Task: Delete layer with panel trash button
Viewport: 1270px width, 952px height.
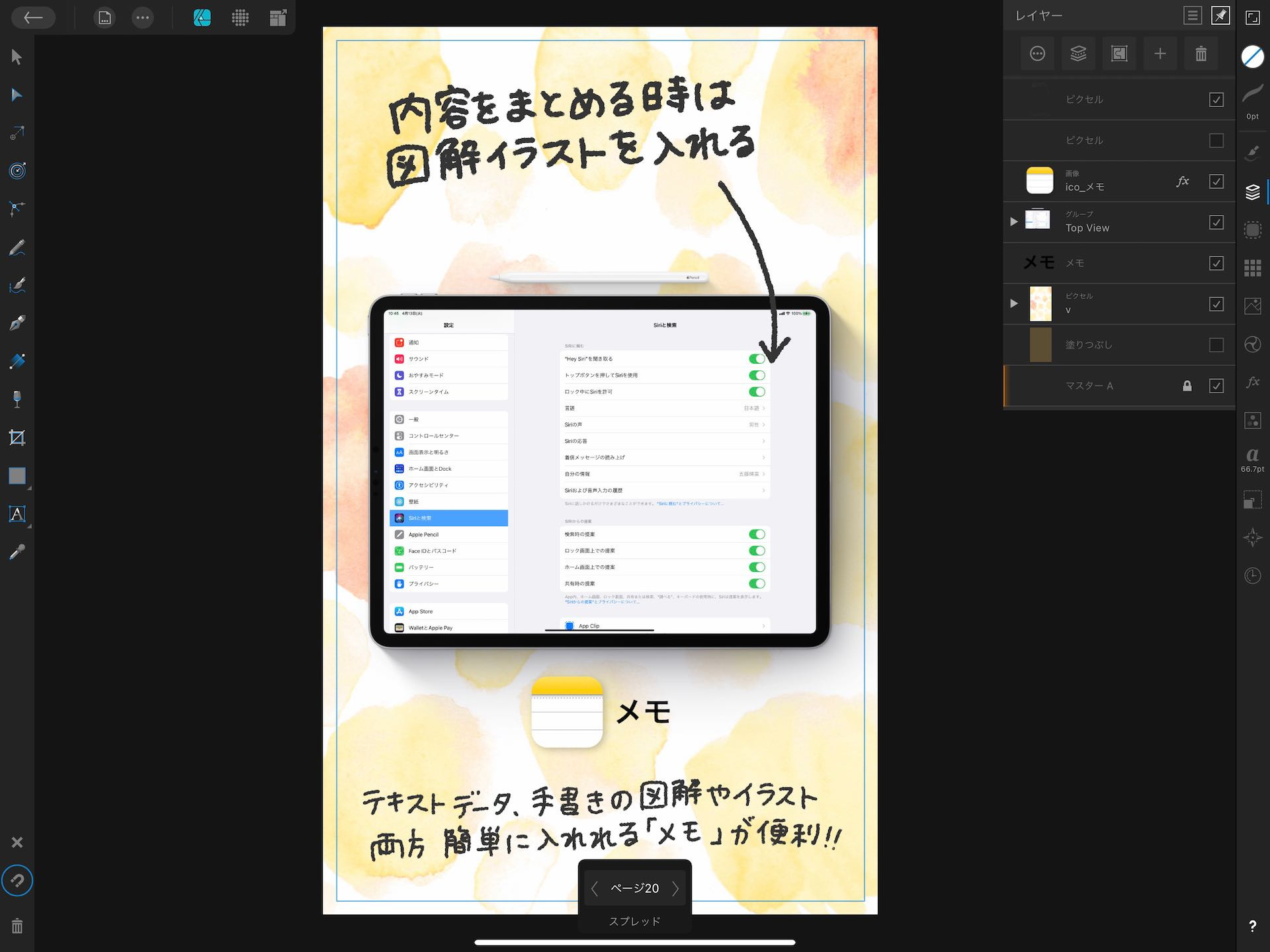Action: pos(1201,54)
